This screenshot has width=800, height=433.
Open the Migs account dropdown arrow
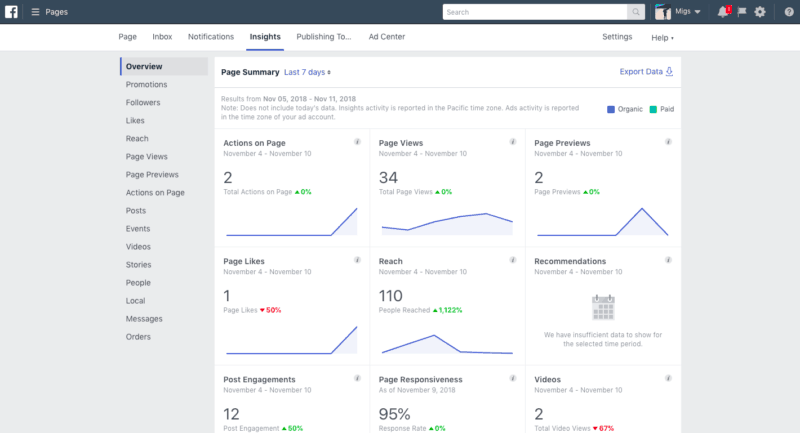(x=697, y=12)
